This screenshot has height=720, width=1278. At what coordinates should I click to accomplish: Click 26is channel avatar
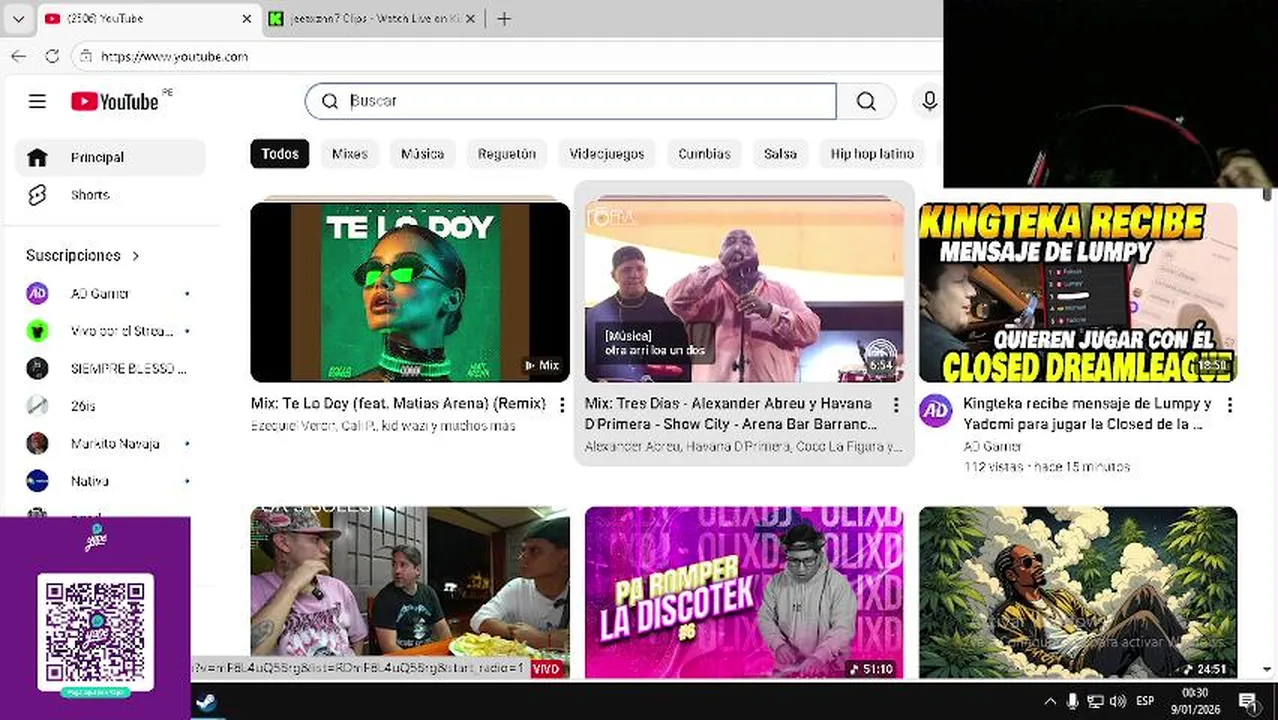point(37,406)
